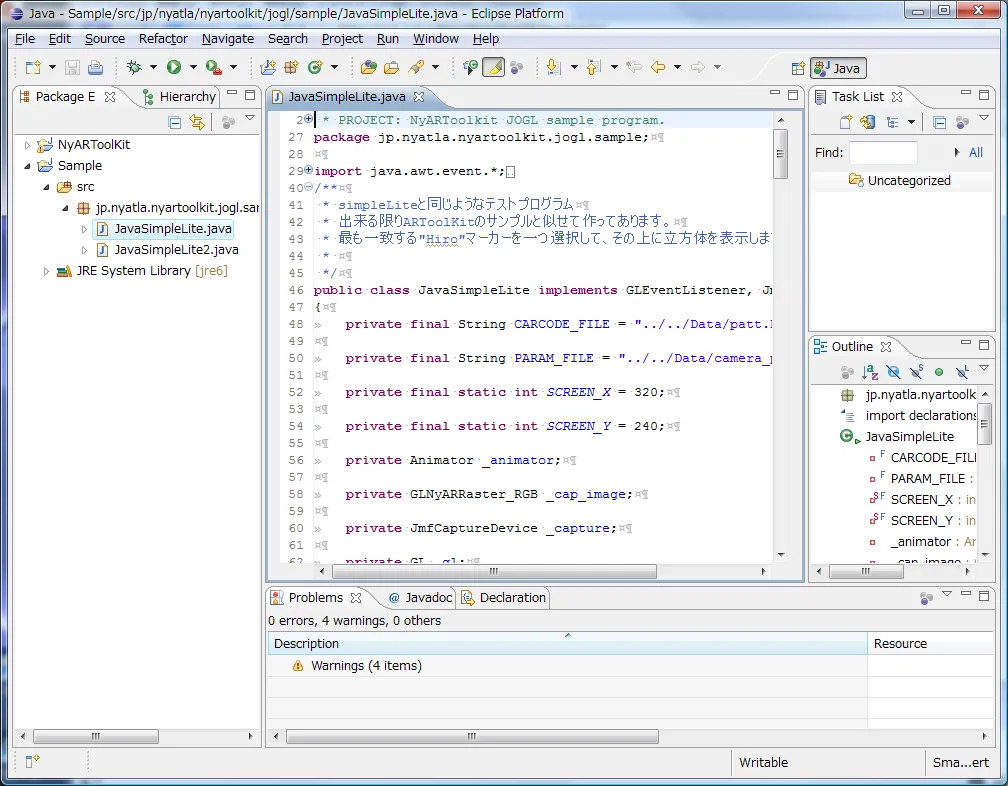Viewport: 1008px width, 786px height.
Task: Toggle alphabetical Sort in the Outline view
Action: [870, 371]
